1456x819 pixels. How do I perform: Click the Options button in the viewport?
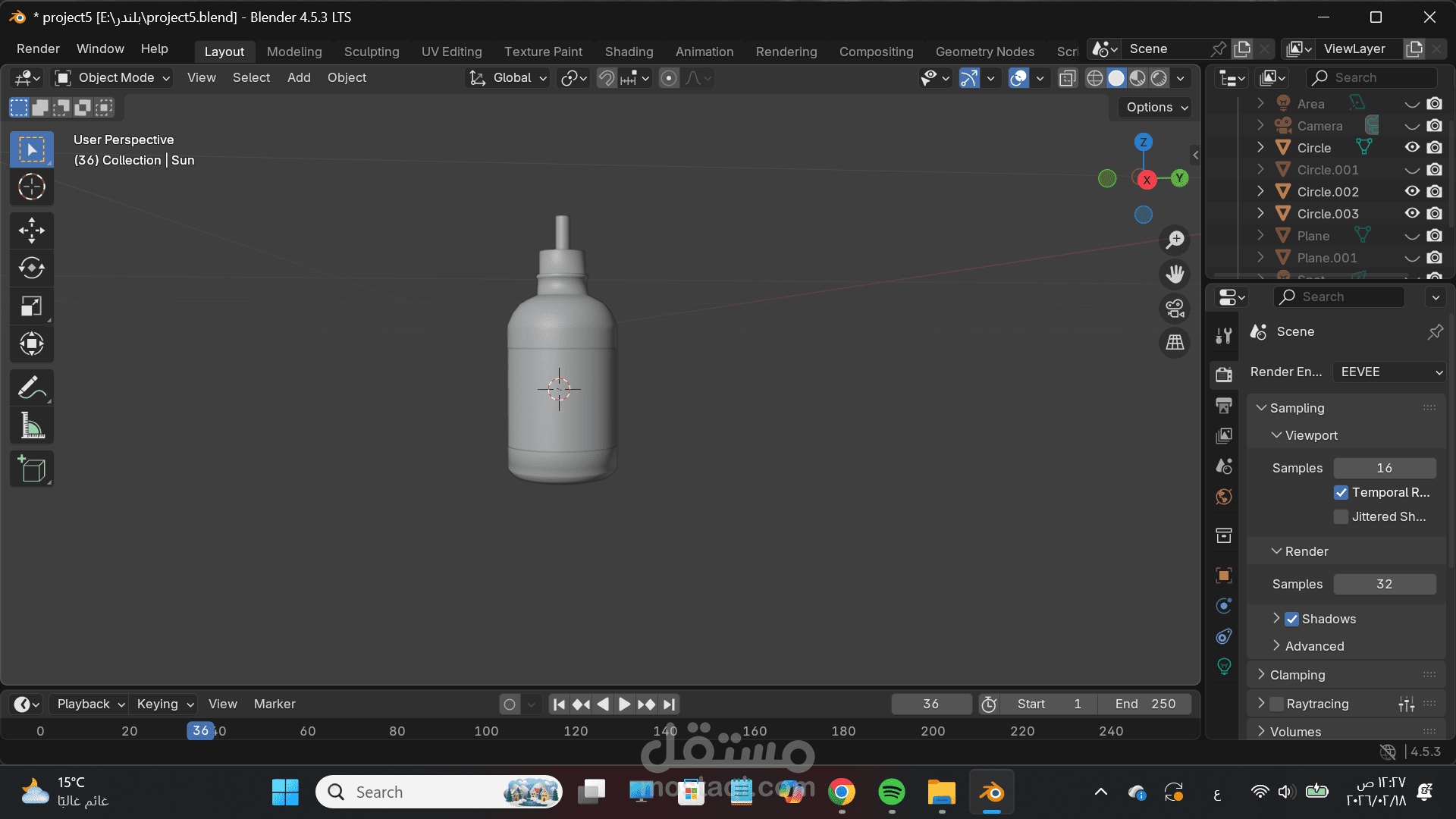click(x=1155, y=107)
